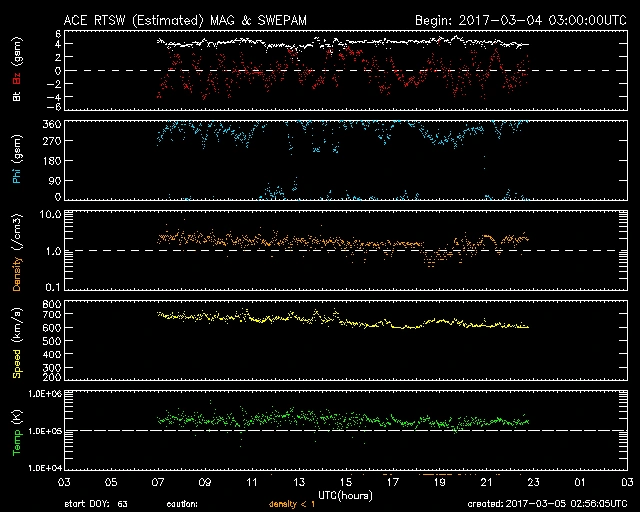
Task: Click the UTC(hours) axis title
Action: click(346, 495)
